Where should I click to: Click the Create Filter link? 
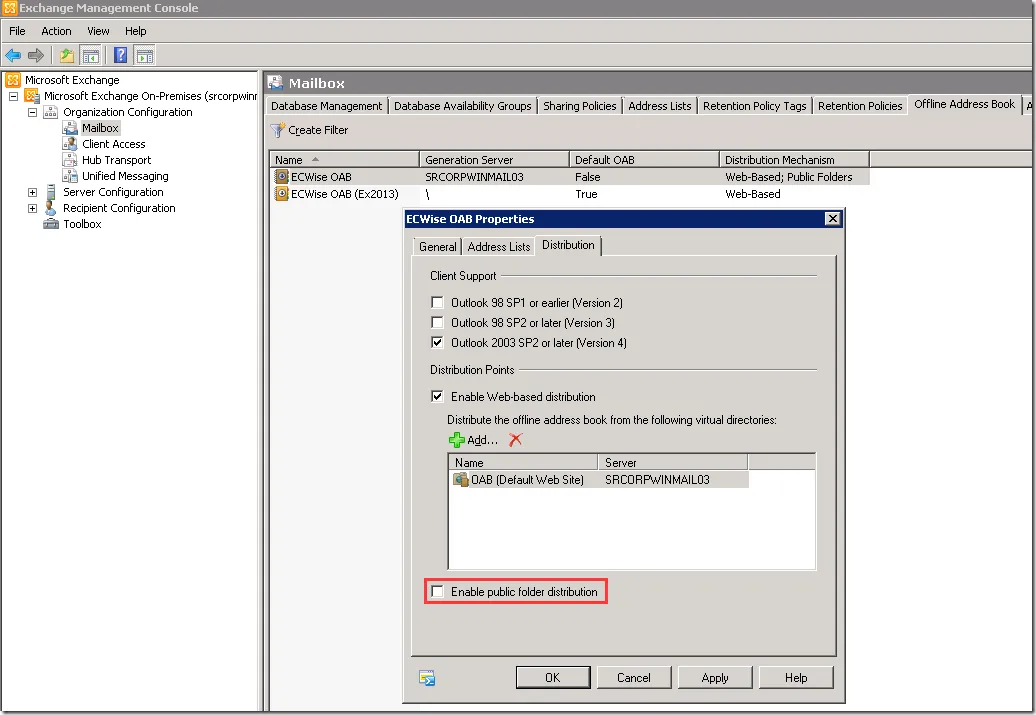(x=318, y=130)
